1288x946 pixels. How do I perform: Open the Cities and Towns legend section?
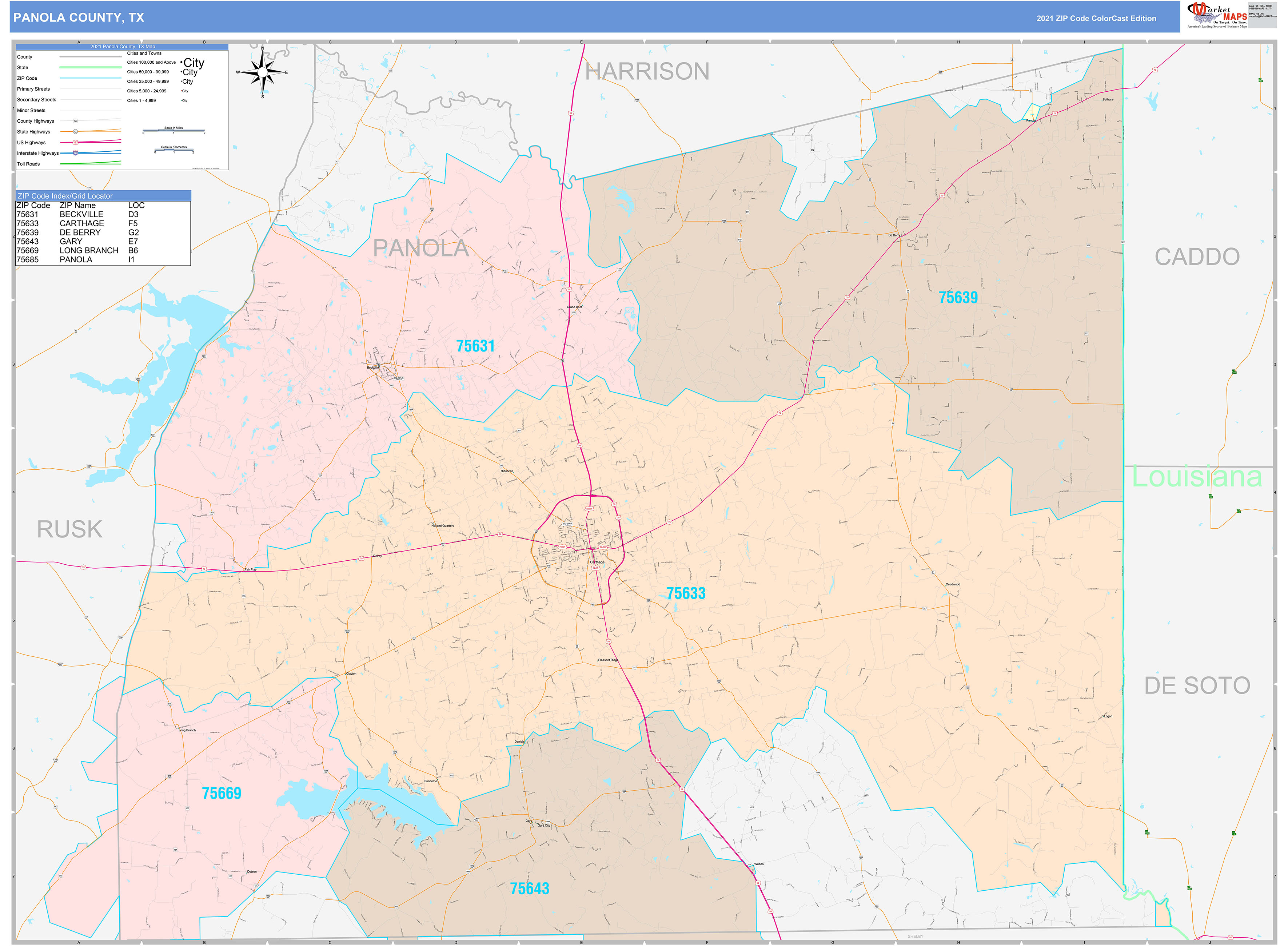pyautogui.click(x=144, y=53)
